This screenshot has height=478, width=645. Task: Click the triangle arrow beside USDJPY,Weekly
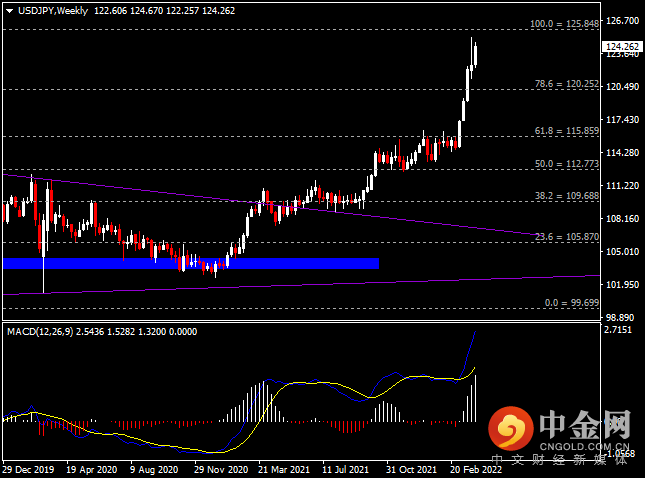pyautogui.click(x=9, y=11)
